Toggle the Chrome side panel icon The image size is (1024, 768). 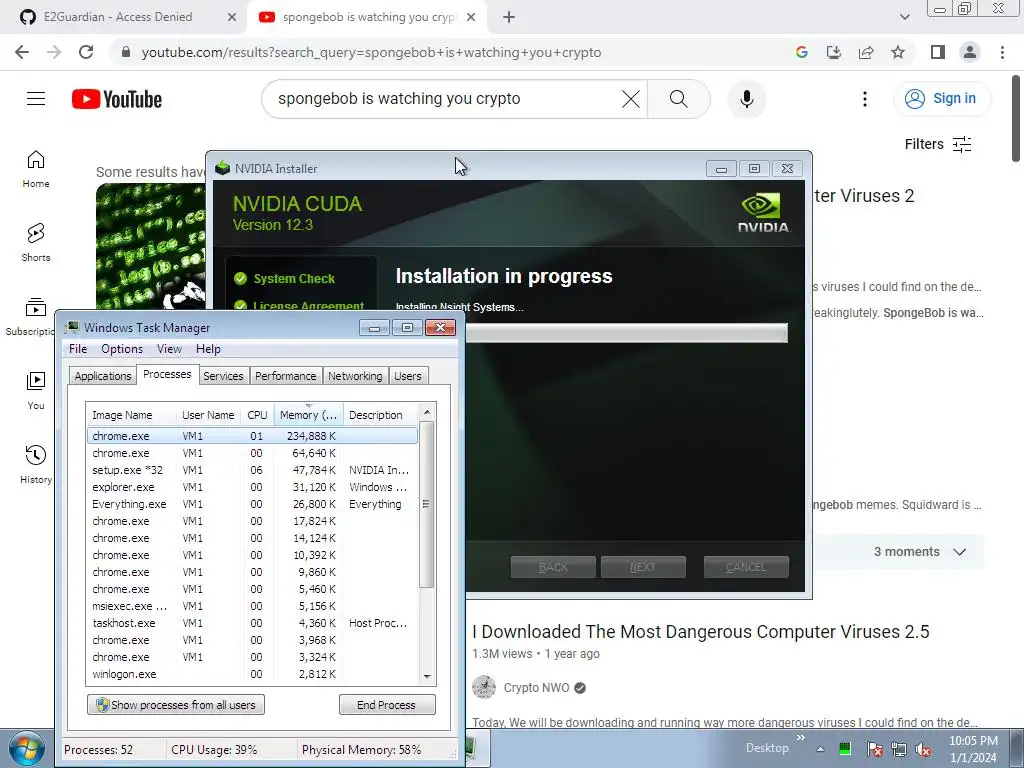pyautogui.click(x=938, y=52)
